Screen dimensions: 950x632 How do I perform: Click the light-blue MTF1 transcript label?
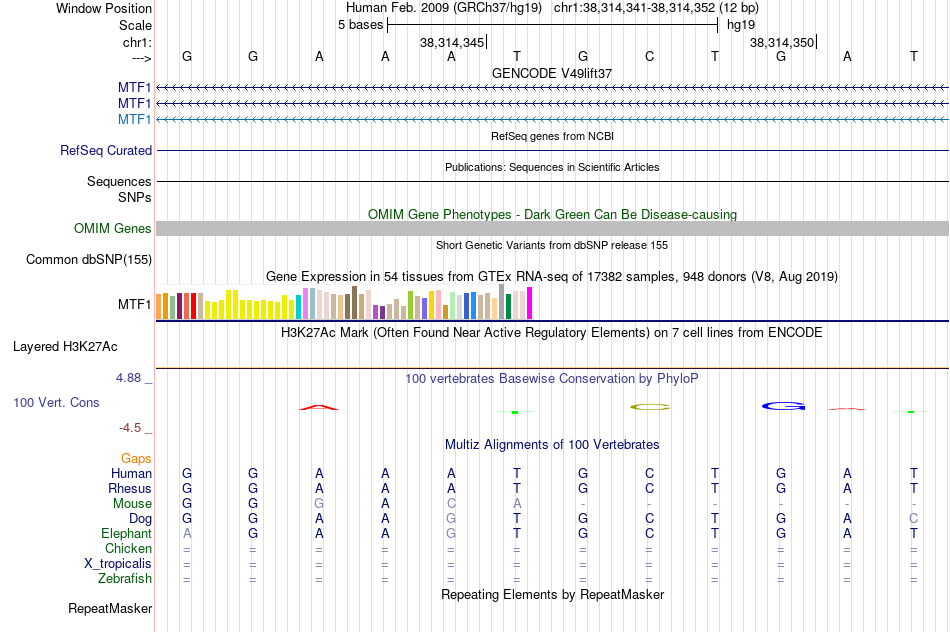[x=135, y=119]
